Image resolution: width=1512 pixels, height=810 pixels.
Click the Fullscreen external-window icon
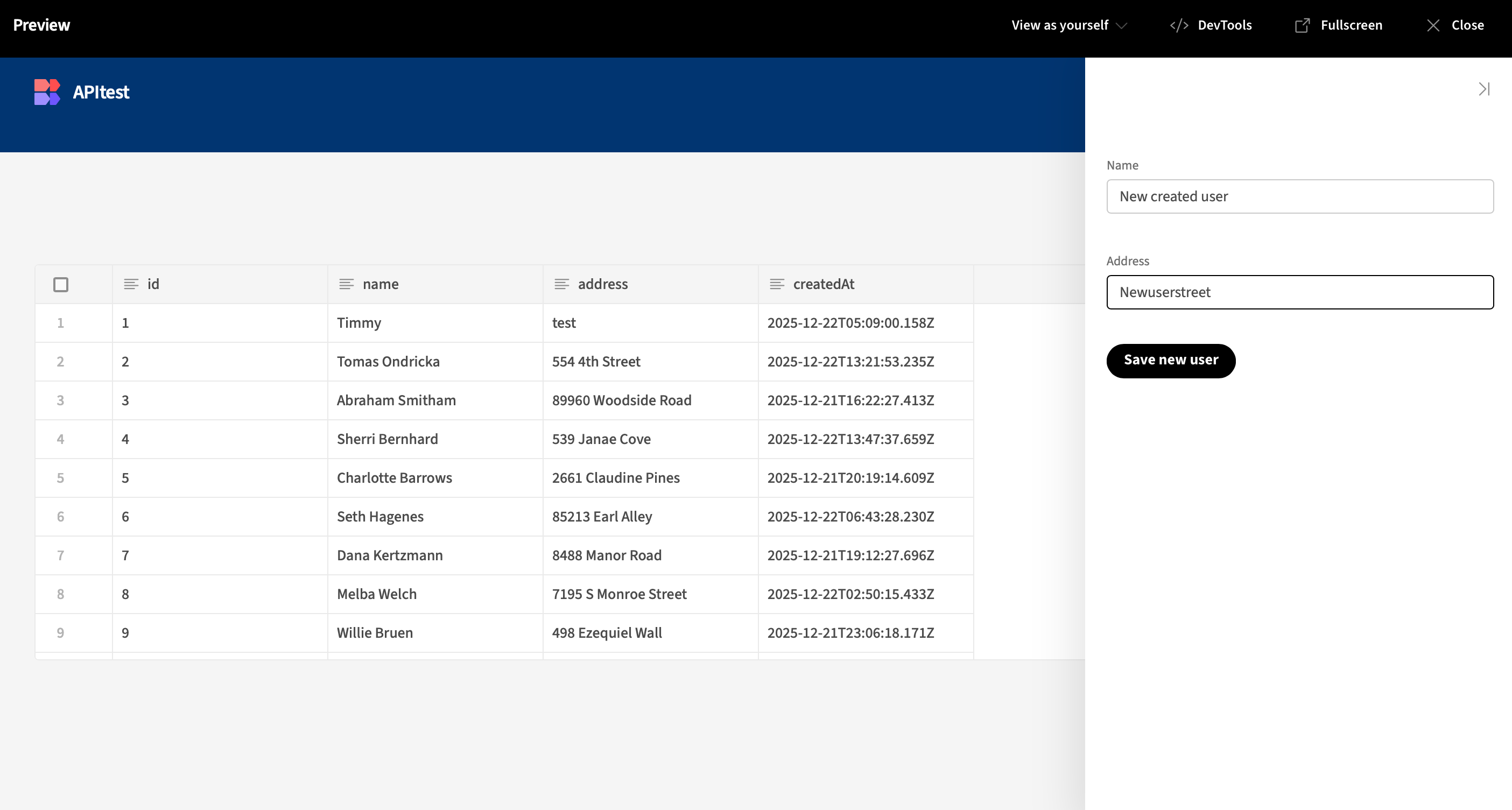[1302, 25]
